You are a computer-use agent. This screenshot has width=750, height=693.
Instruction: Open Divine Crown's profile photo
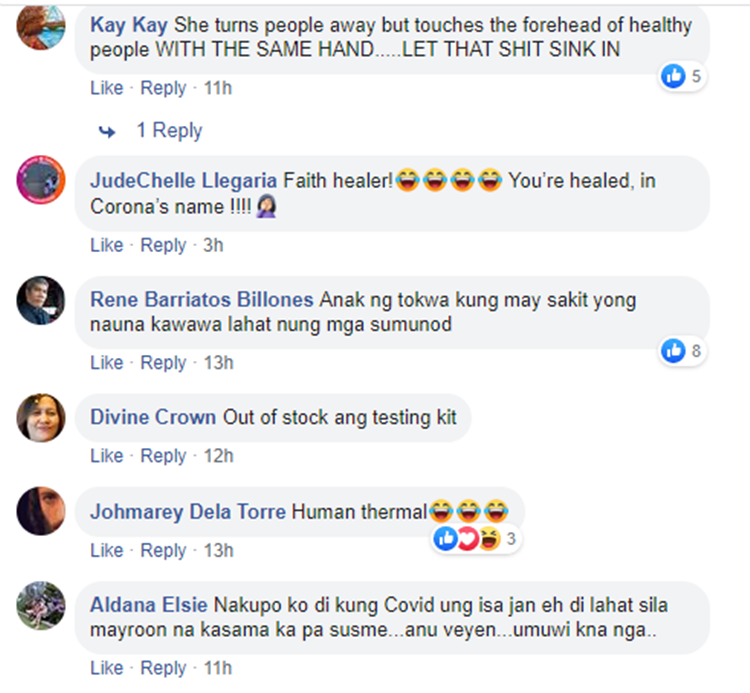click(x=41, y=418)
